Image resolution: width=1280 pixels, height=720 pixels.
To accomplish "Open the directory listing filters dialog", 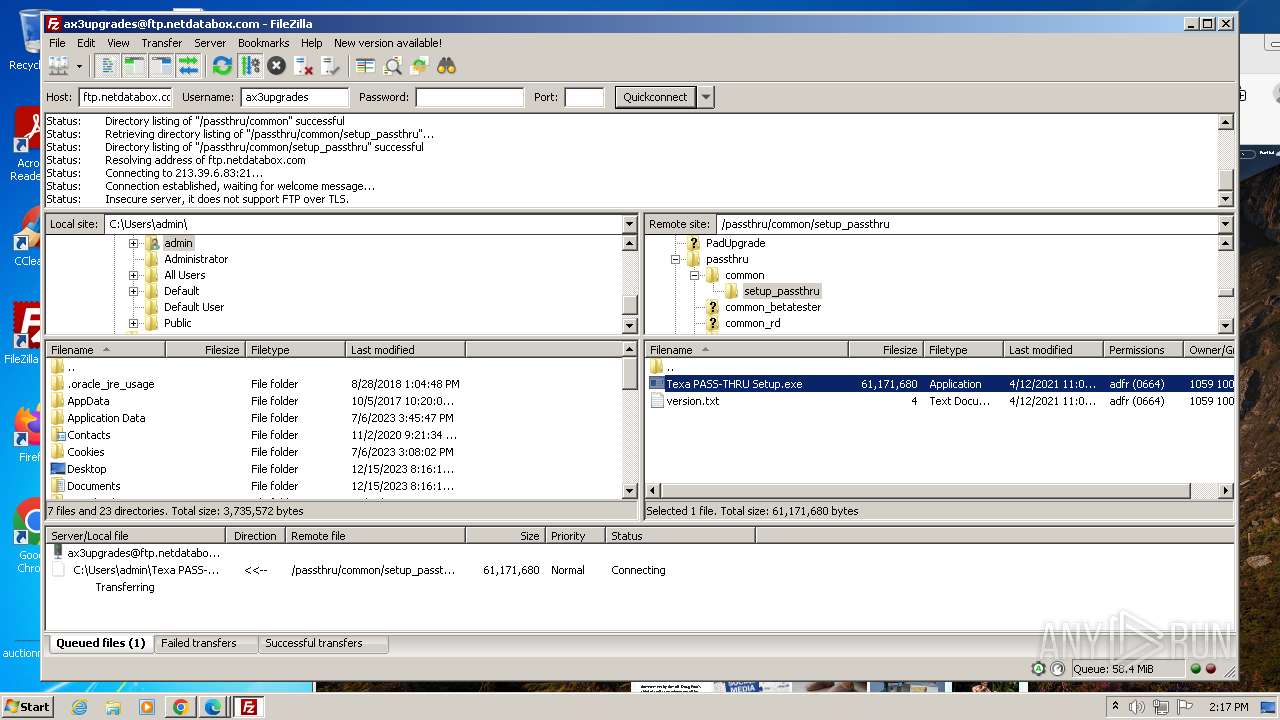I will [x=365, y=66].
